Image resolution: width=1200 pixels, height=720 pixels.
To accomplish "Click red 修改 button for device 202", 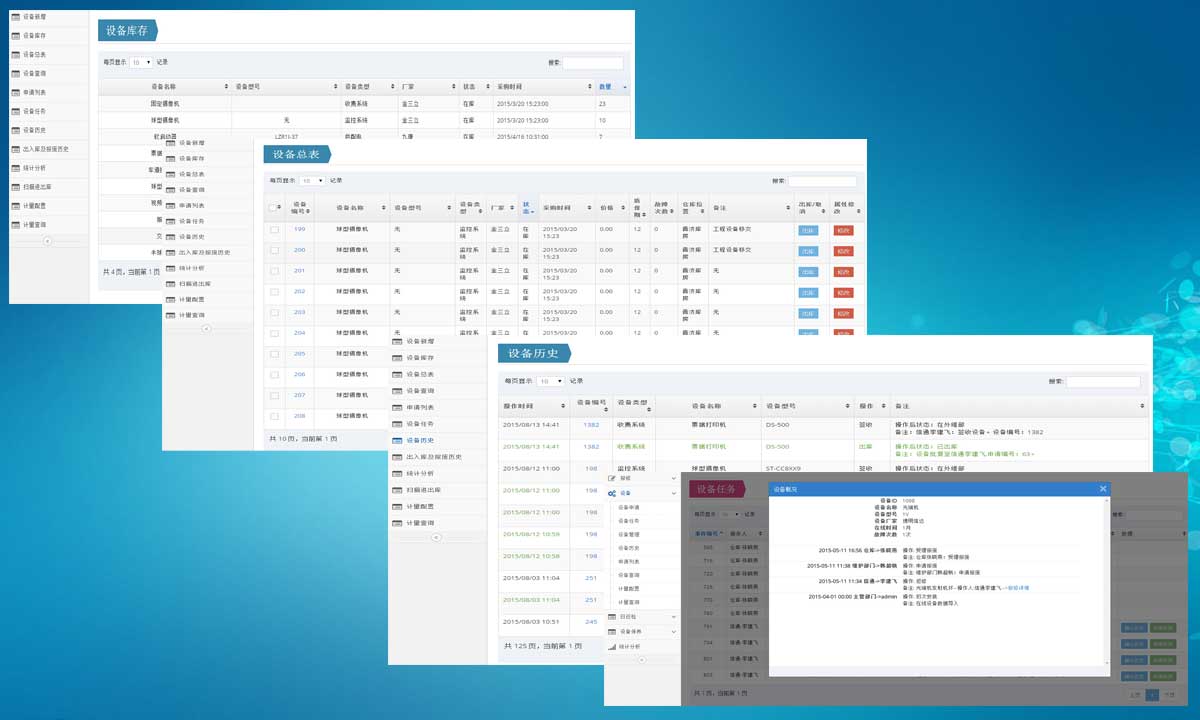I will (x=843, y=292).
